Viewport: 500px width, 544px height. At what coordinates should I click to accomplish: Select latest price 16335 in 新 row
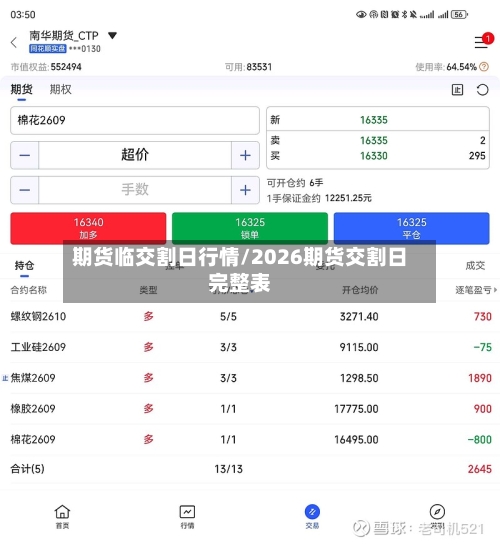point(374,120)
